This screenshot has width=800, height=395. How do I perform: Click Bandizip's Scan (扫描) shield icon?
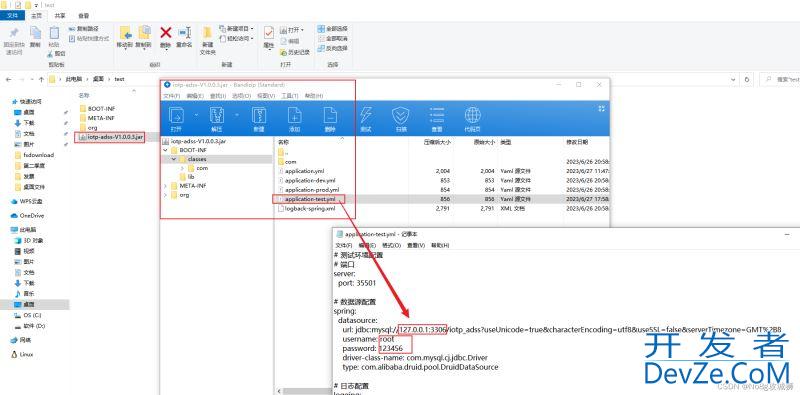coord(401,116)
